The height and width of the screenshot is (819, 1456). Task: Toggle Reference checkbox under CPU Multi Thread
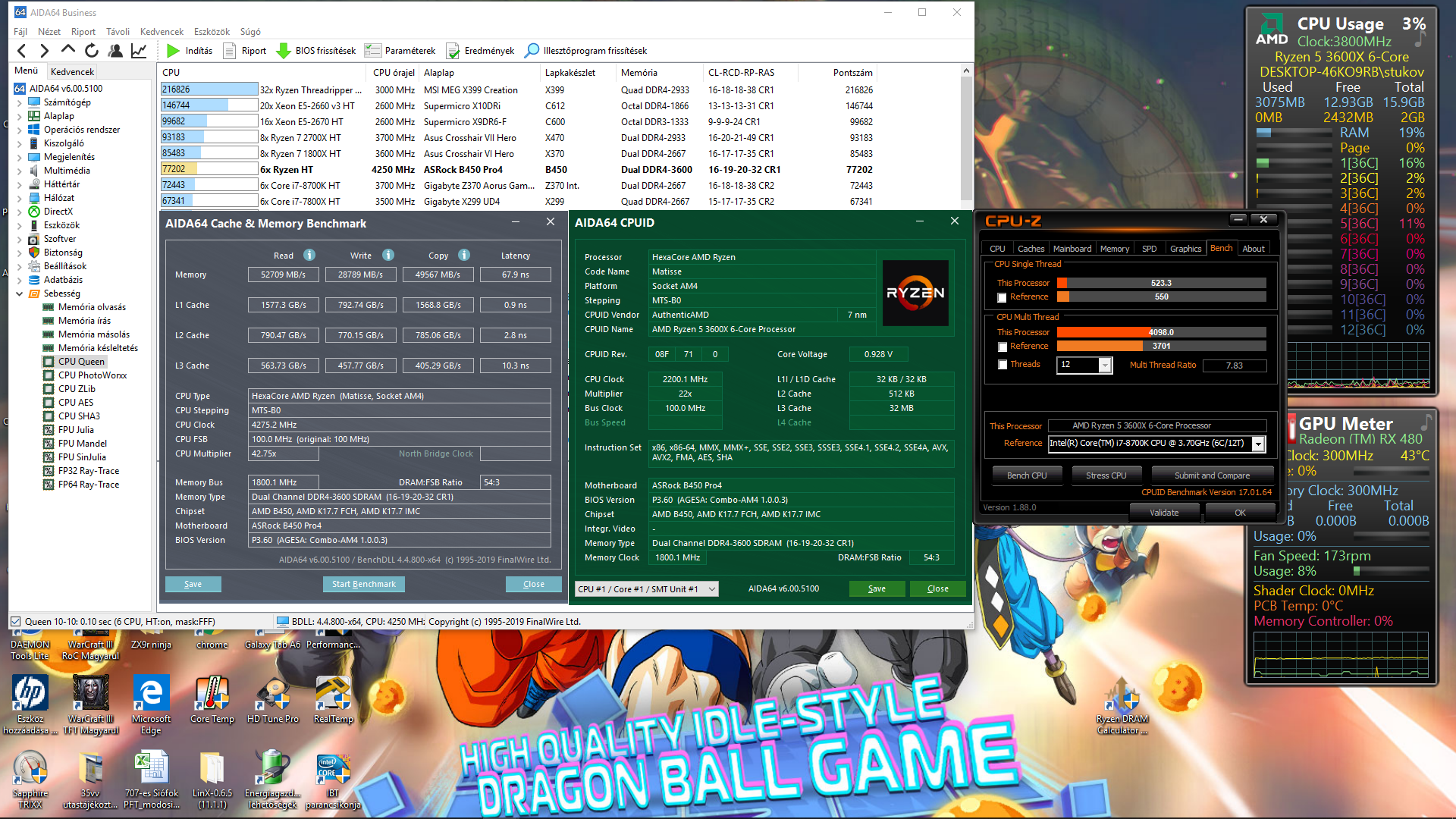(1003, 347)
